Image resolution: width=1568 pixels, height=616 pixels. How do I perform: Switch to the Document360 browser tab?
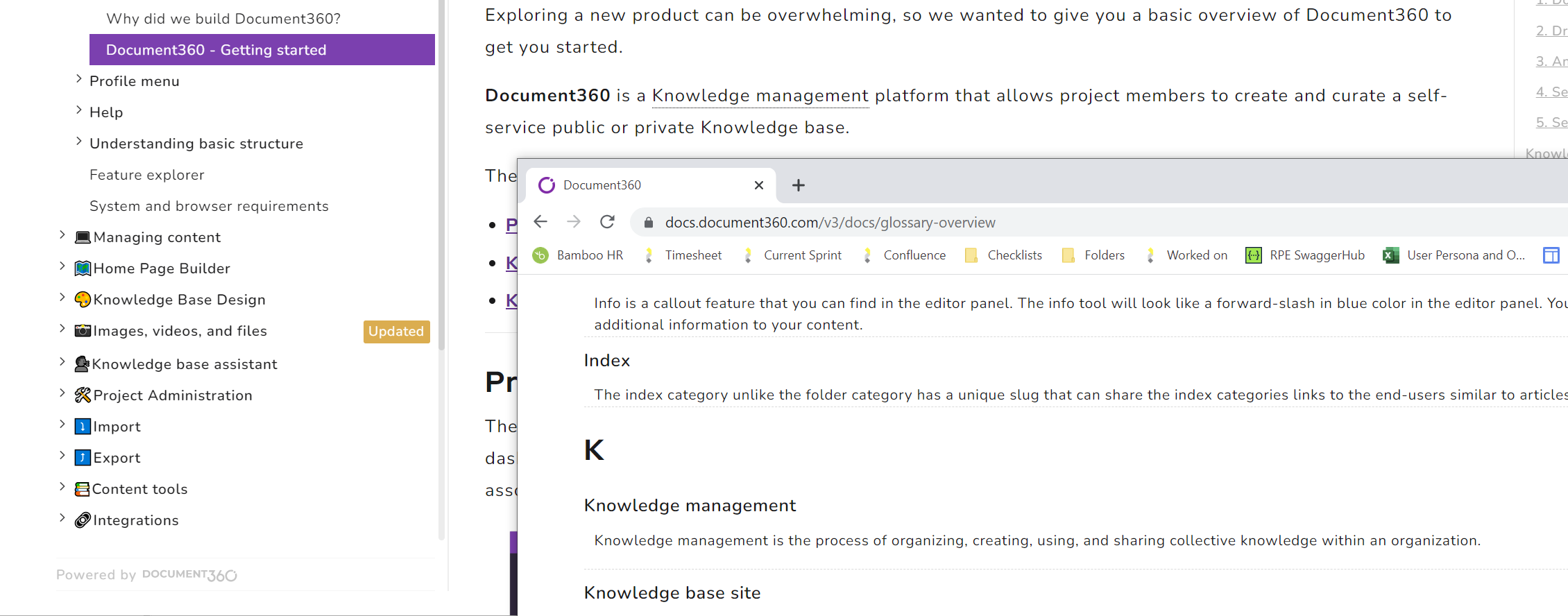click(651, 185)
